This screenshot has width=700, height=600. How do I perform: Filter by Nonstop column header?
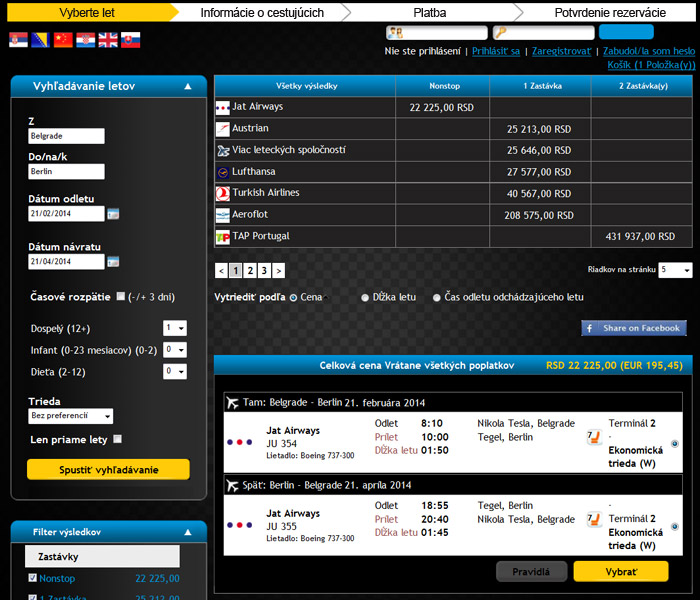pos(443,86)
